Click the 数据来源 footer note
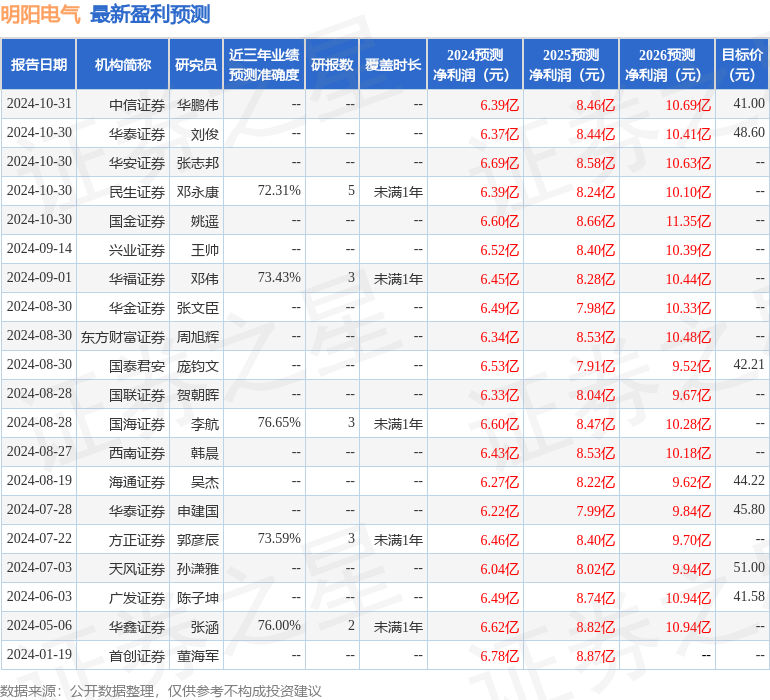Viewport: 770px width, 700px height. coord(161,691)
